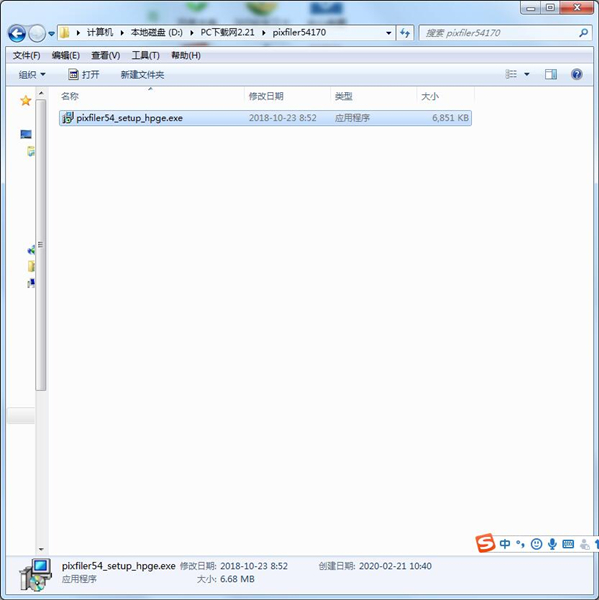Open the 编辑(E) menu
Viewport: 599px width, 600px height.
(x=65, y=55)
